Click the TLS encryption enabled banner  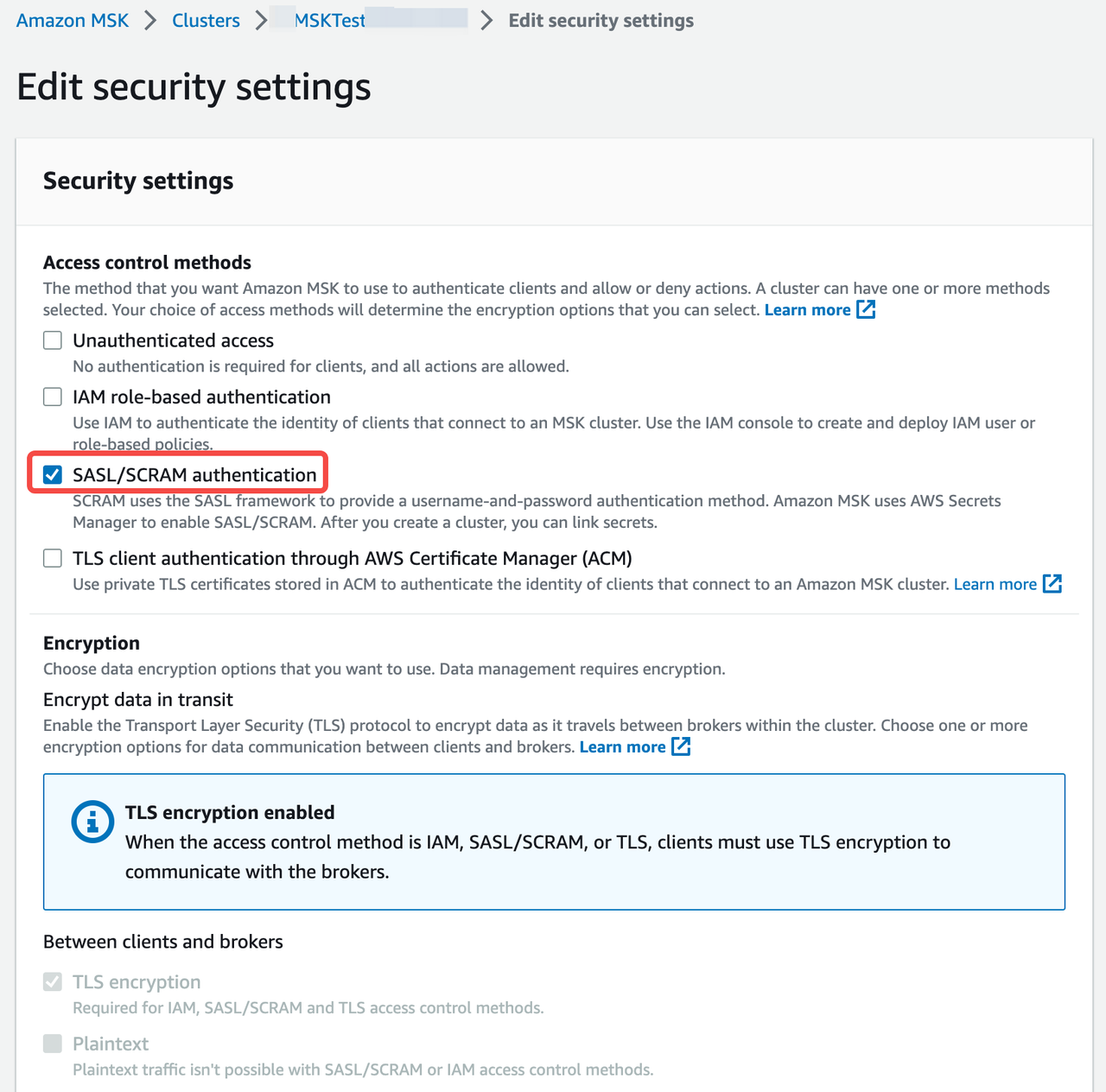pyautogui.click(x=554, y=841)
